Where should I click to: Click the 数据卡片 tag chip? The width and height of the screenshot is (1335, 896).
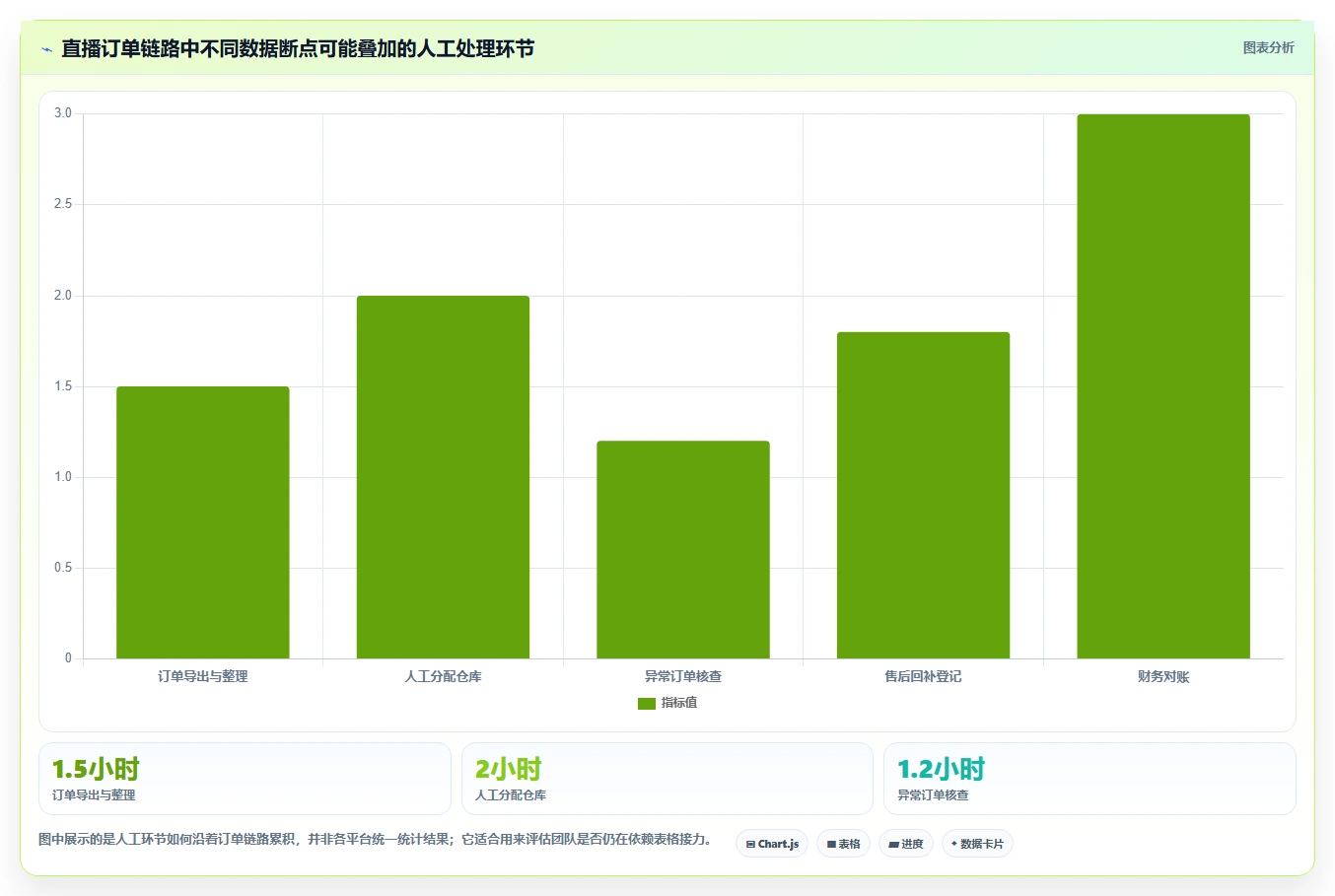click(977, 844)
